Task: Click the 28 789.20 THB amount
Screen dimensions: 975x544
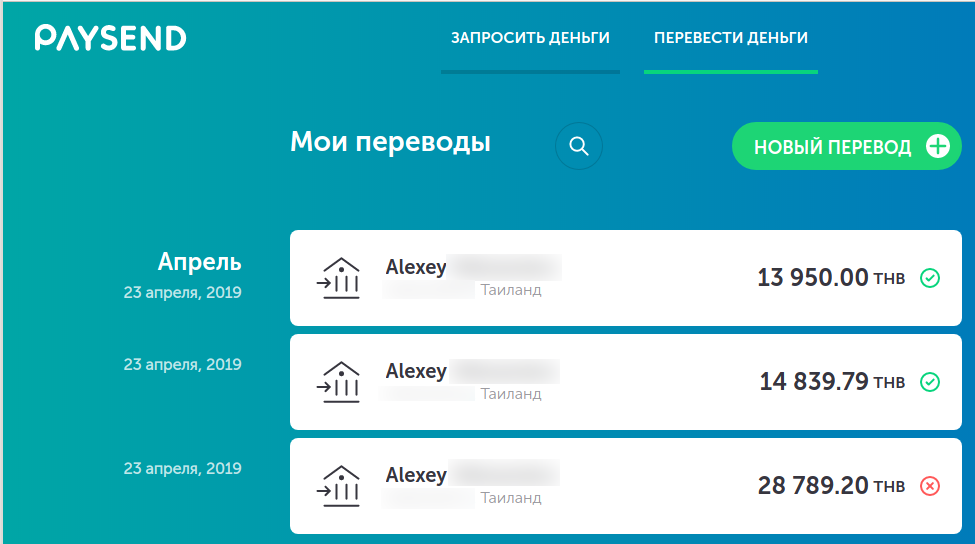Action: pyautogui.click(x=812, y=486)
